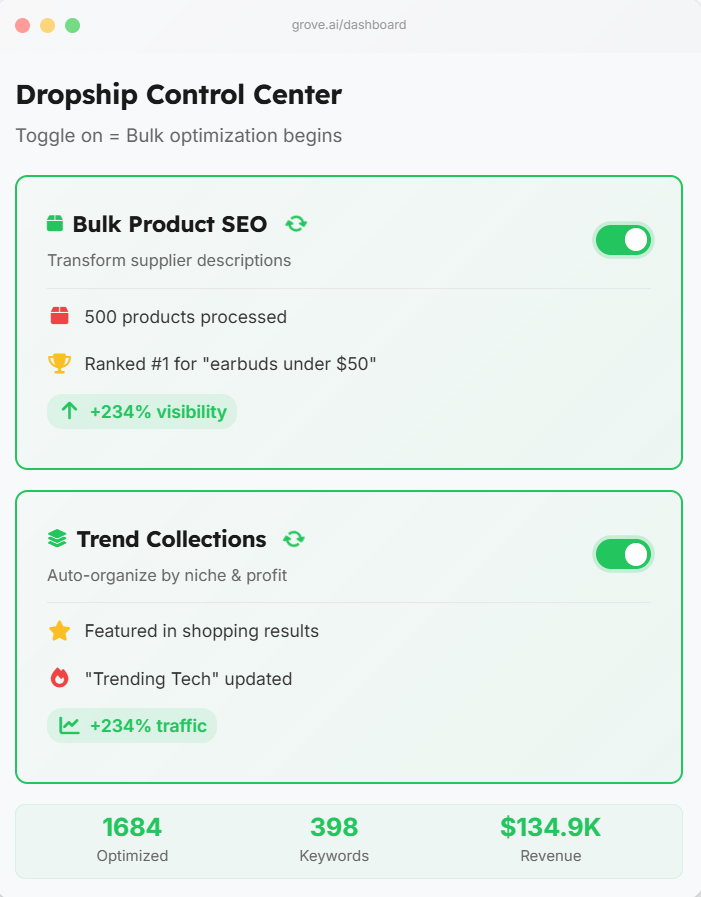The image size is (701, 897).
Task: Select the 398 Keywords stat
Action: [334, 840]
